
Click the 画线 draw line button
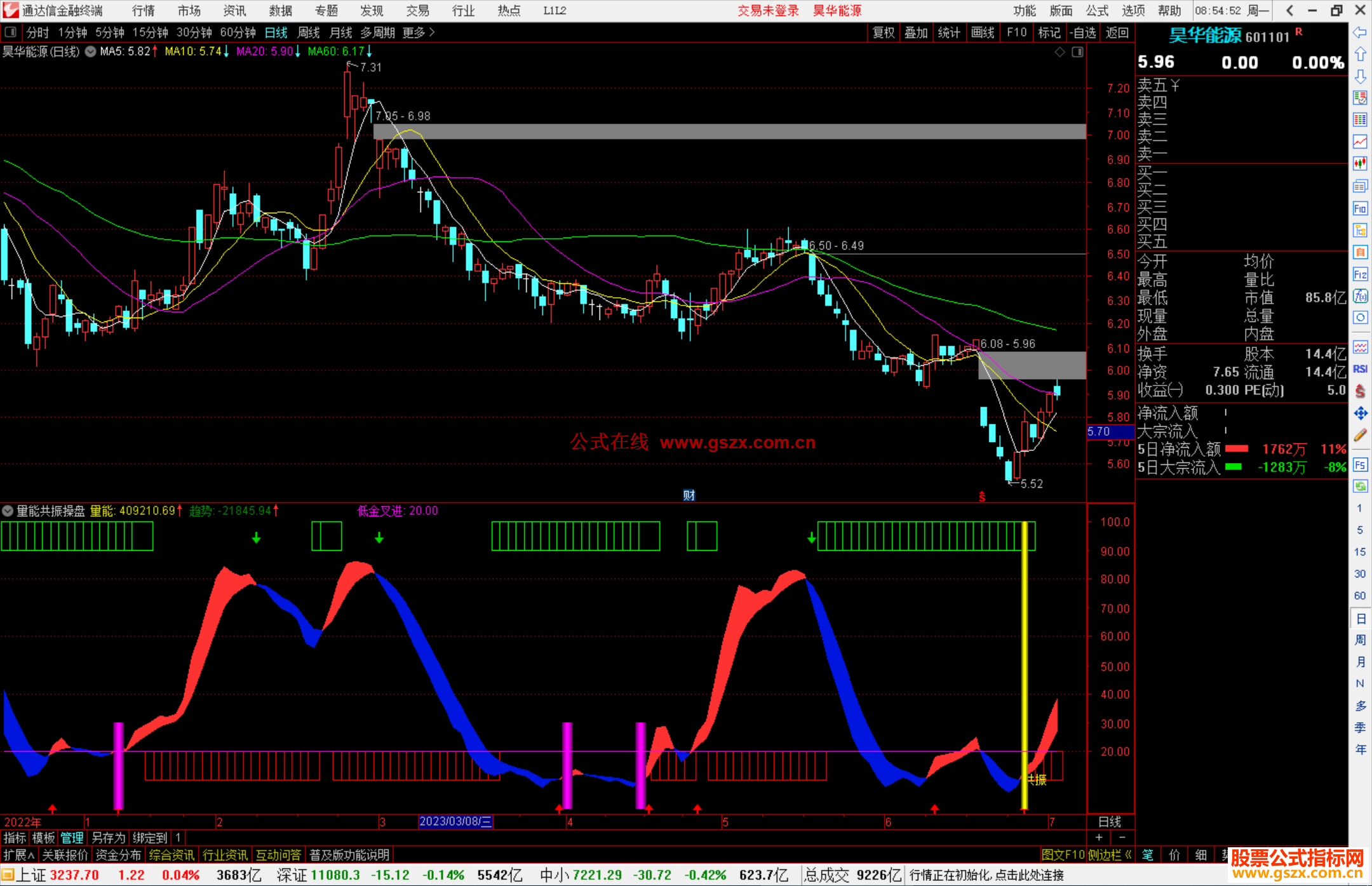click(982, 32)
